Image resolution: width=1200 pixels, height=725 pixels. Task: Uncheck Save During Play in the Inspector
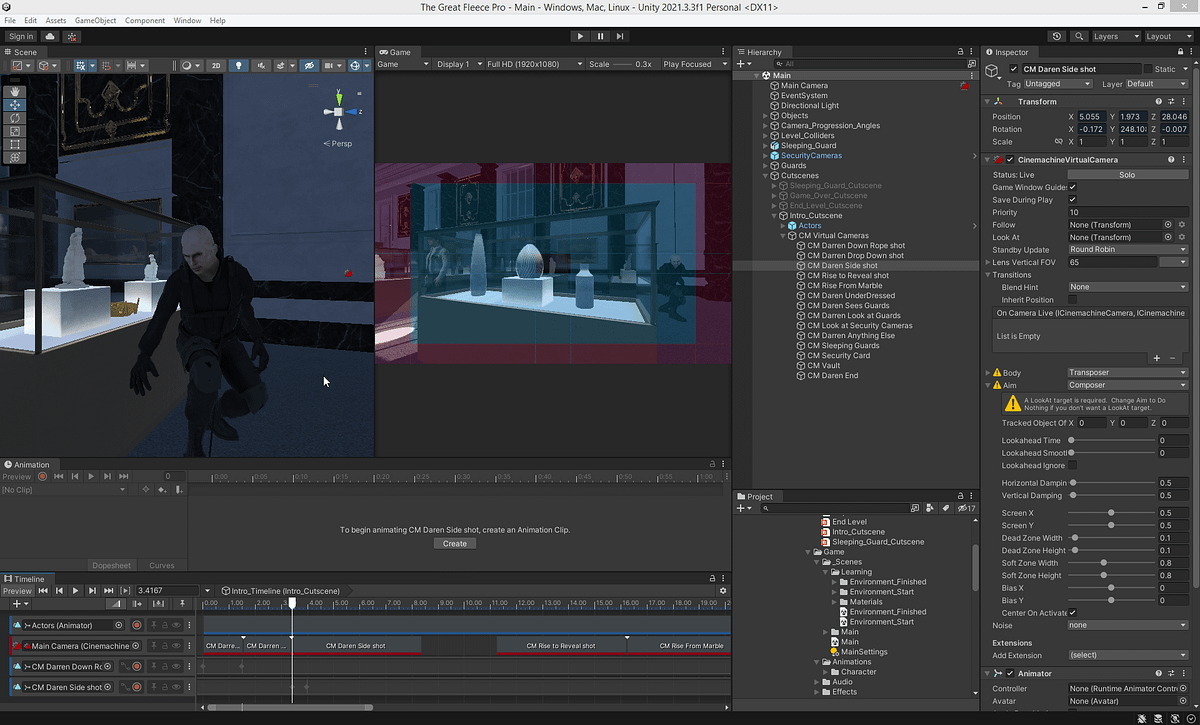point(1073,199)
